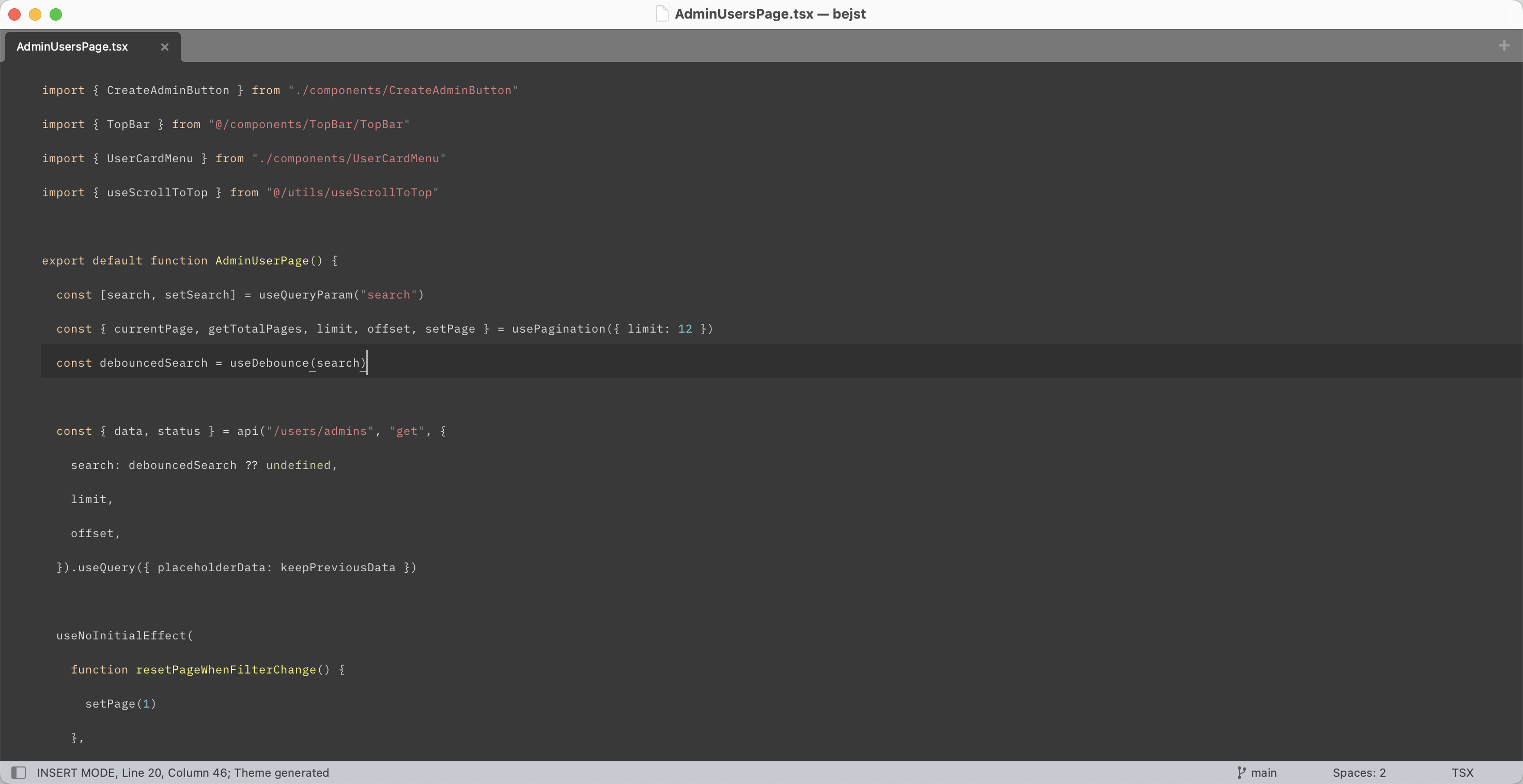Open the main branch indicator

1264,772
